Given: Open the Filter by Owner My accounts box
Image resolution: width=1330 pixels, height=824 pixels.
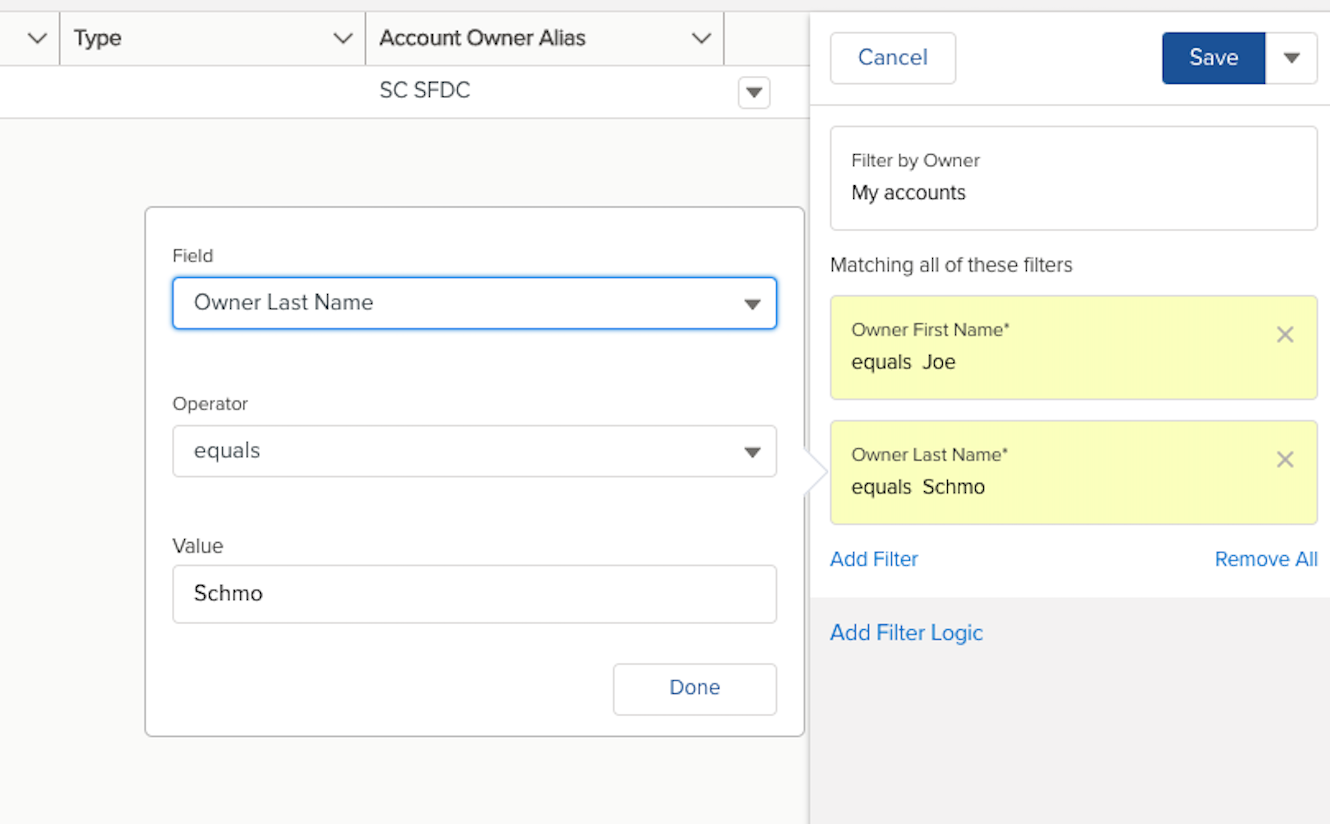Looking at the screenshot, I should [x=1074, y=178].
